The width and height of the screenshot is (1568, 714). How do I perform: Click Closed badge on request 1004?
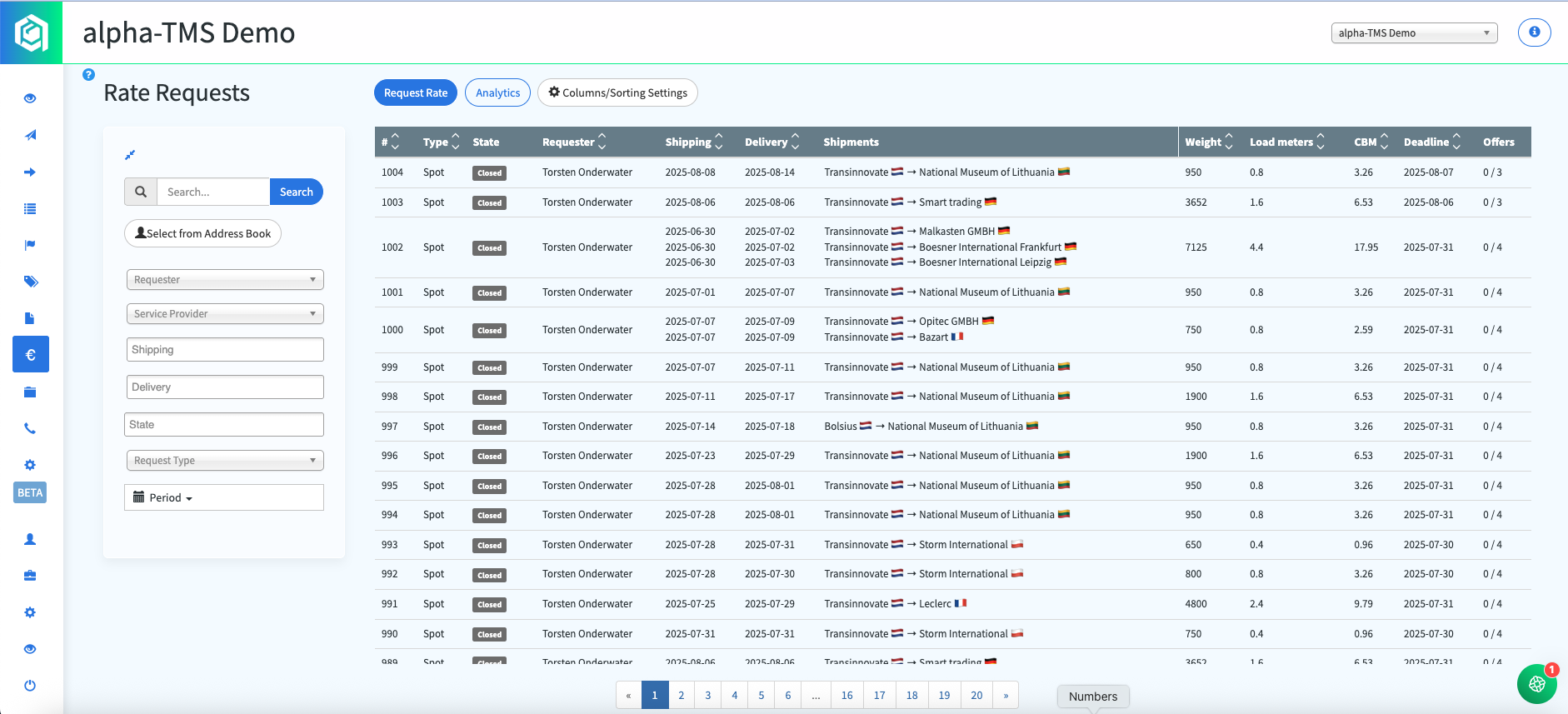[x=490, y=173]
